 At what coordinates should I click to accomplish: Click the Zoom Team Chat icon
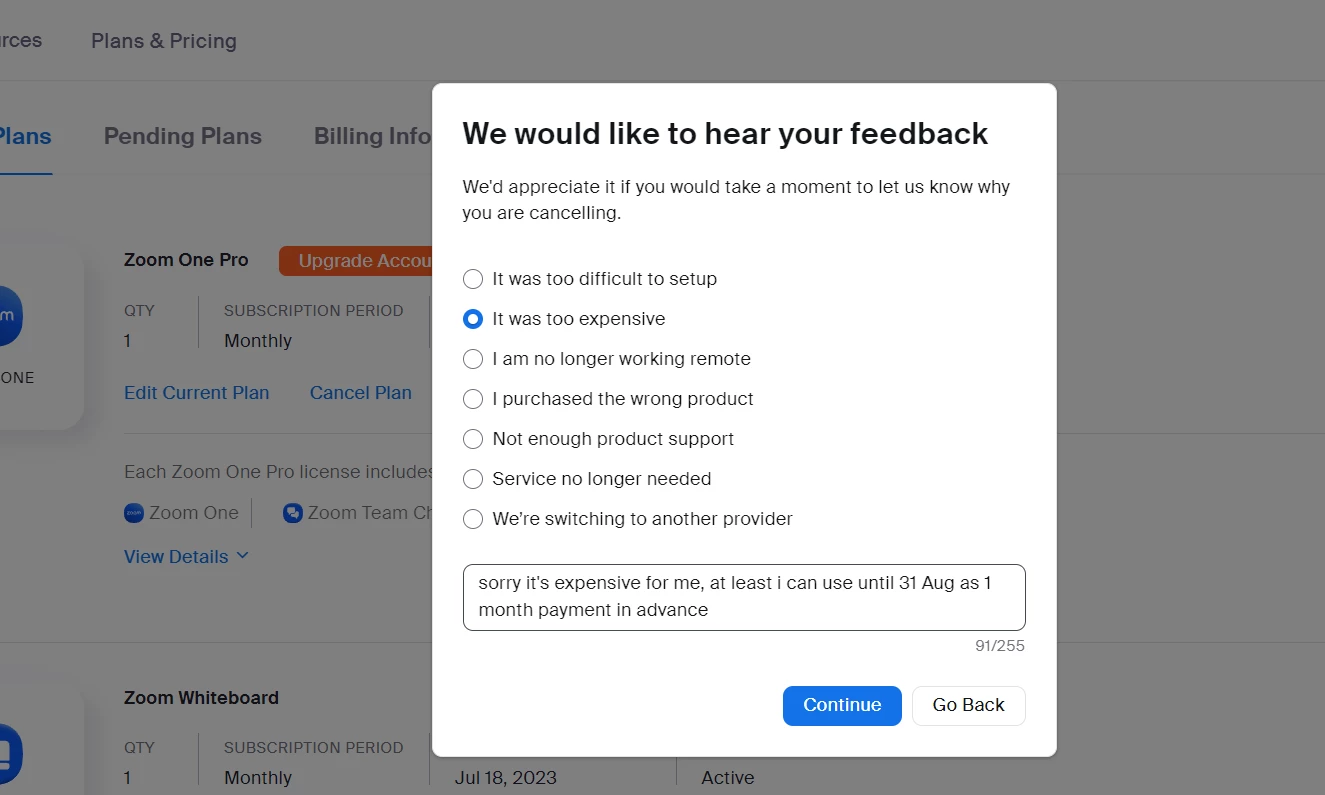(293, 513)
